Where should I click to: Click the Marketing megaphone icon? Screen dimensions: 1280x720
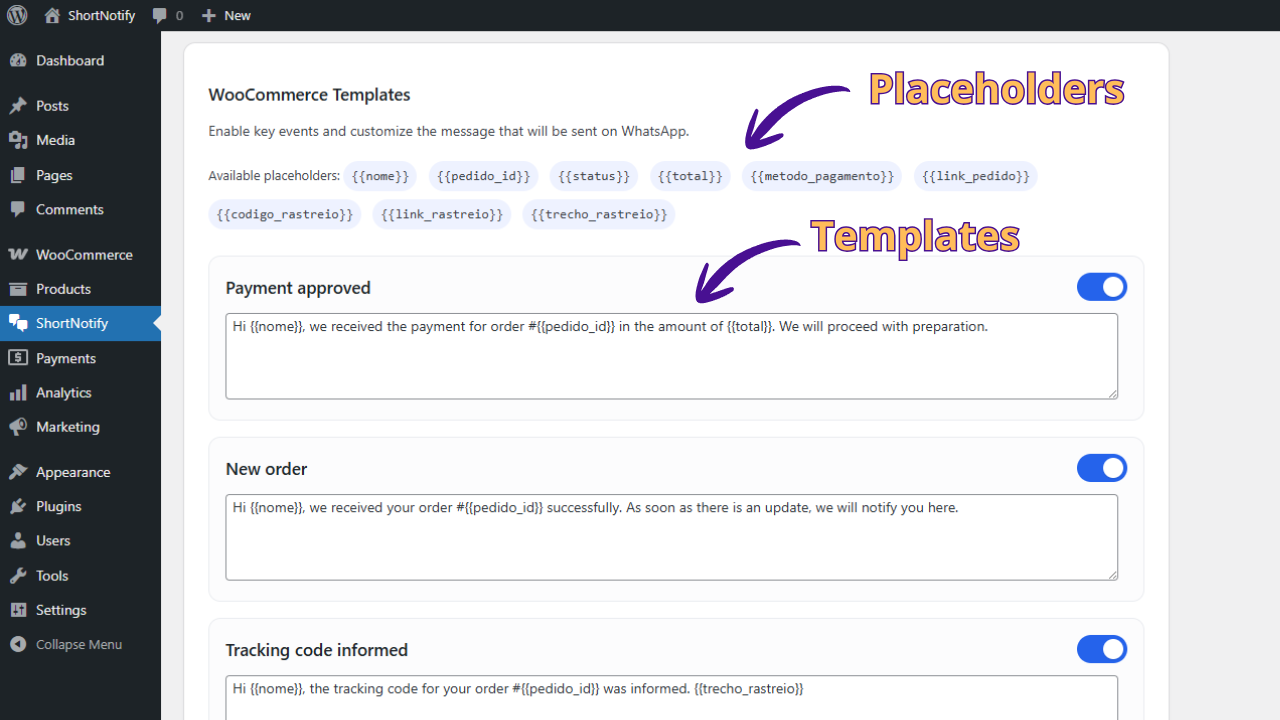[x=18, y=427]
